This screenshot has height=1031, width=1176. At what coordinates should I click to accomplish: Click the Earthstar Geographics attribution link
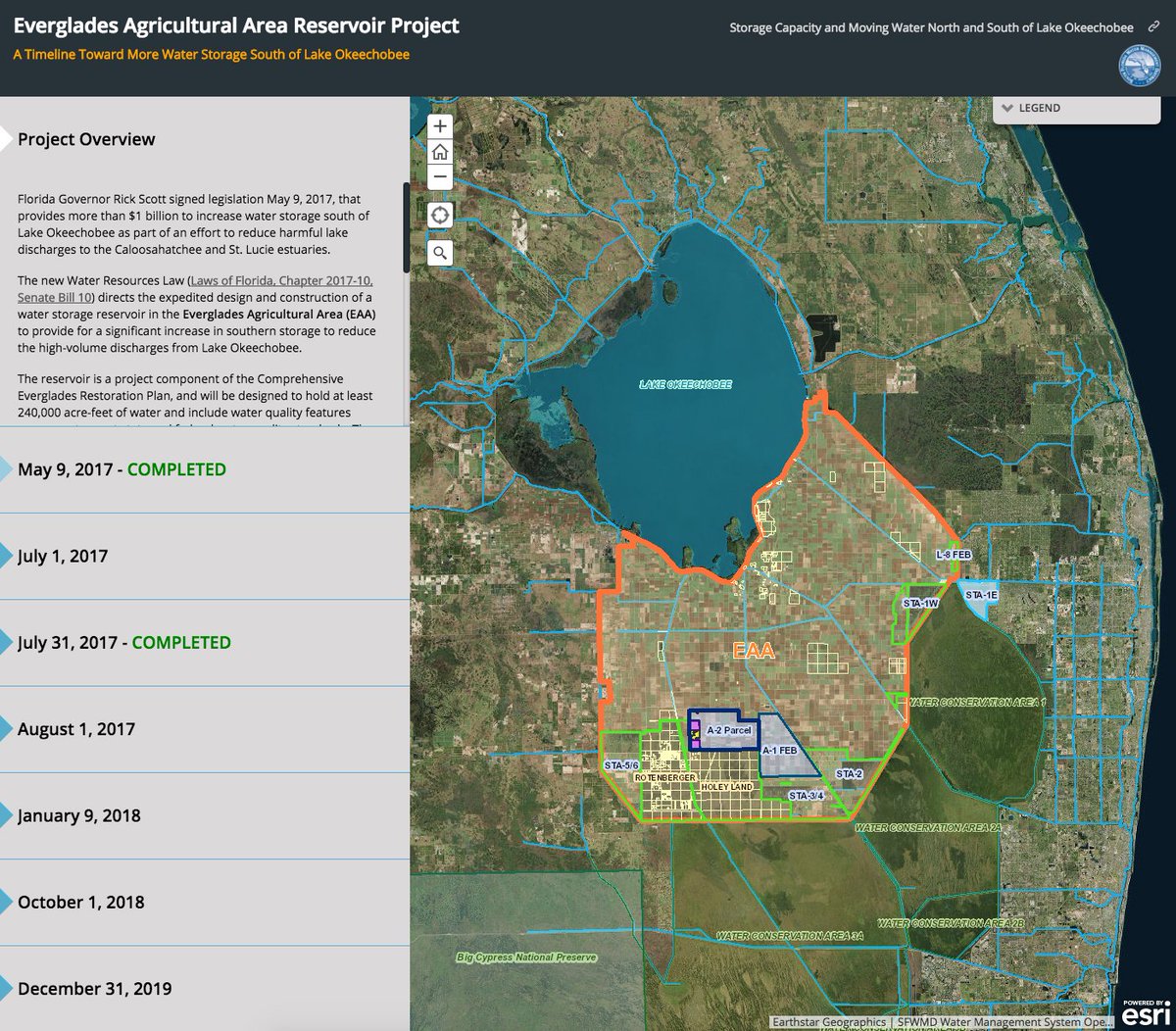[831, 1022]
